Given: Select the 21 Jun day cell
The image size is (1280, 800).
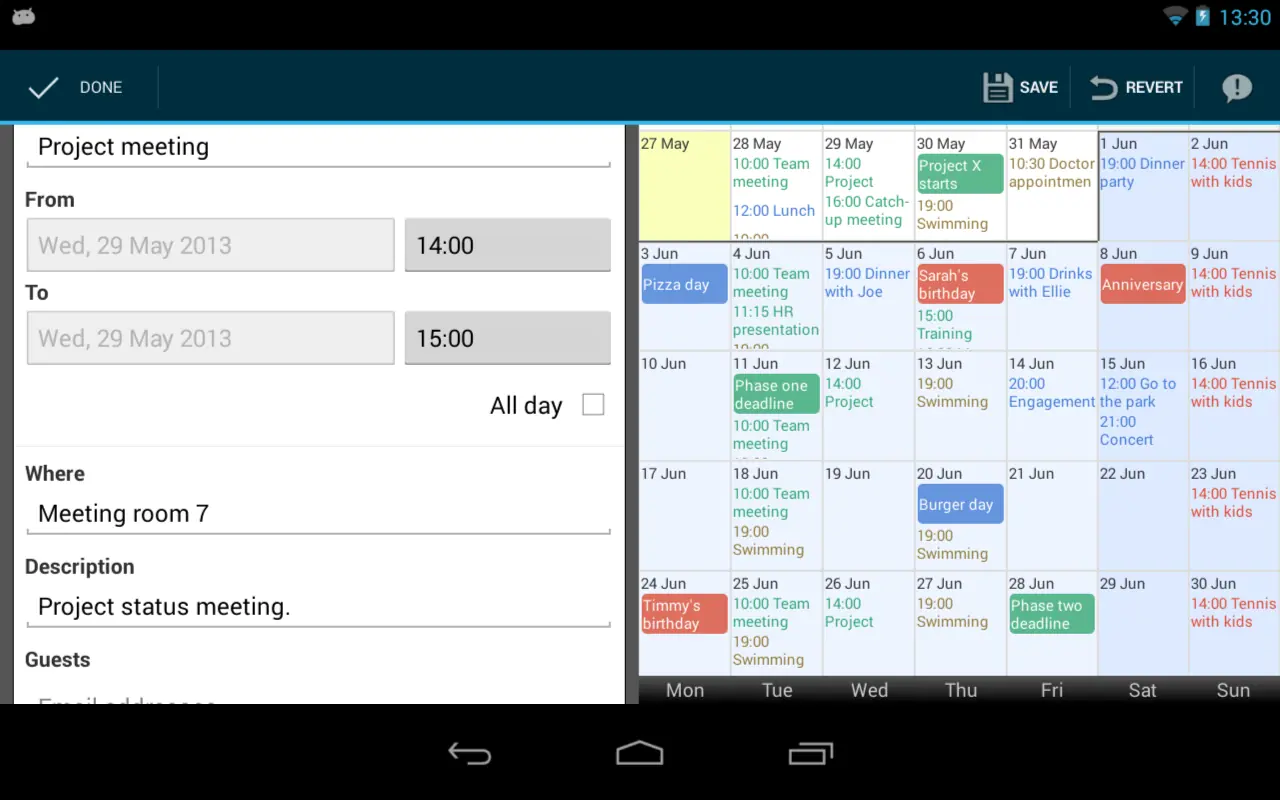Looking at the screenshot, I should [x=1051, y=516].
